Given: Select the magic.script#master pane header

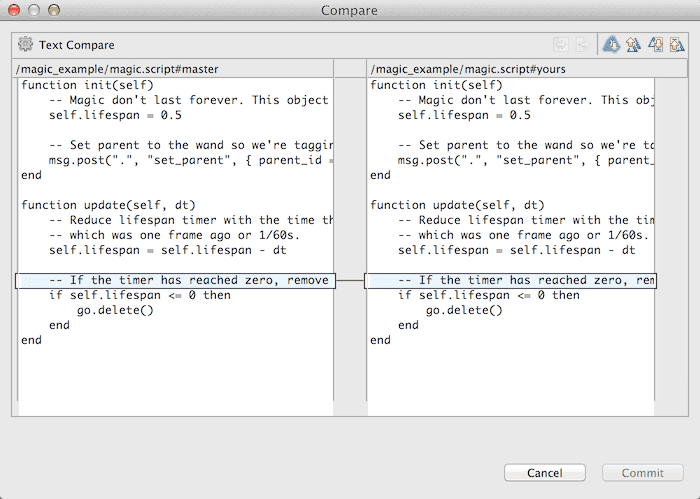Looking at the screenshot, I should pos(118,68).
